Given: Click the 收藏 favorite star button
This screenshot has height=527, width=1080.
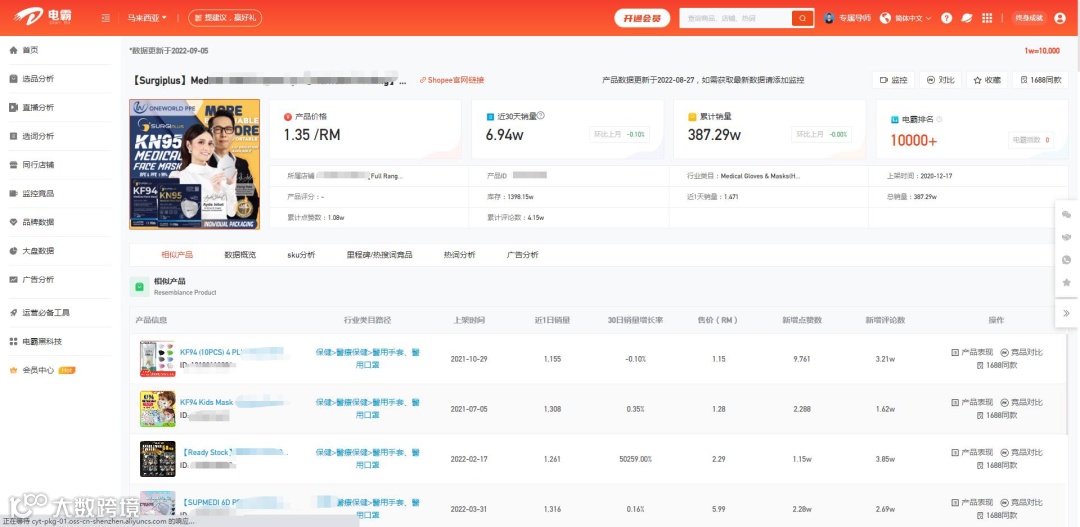Looking at the screenshot, I should coord(987,80).
